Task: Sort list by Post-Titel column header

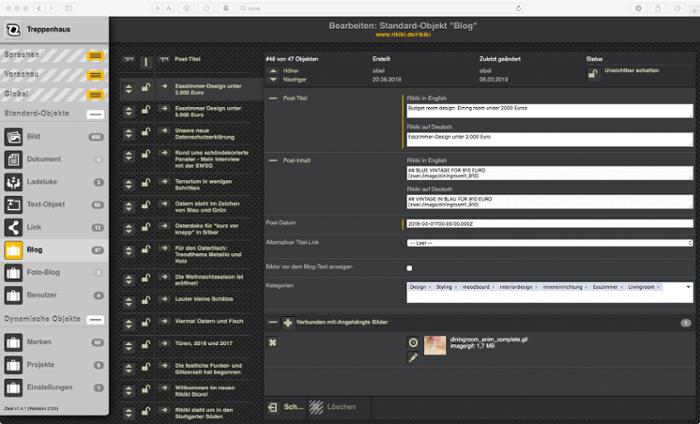Action: coord(188,59)
